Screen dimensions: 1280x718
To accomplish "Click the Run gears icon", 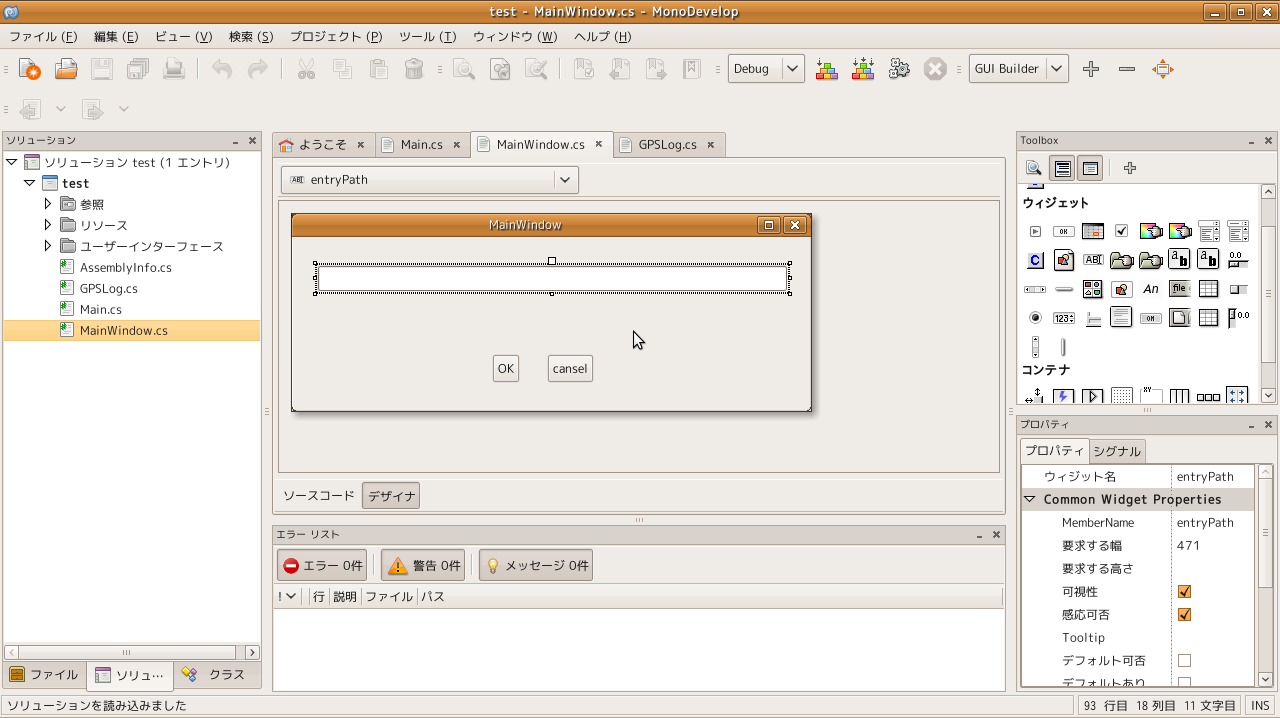I will click(899, 69).
